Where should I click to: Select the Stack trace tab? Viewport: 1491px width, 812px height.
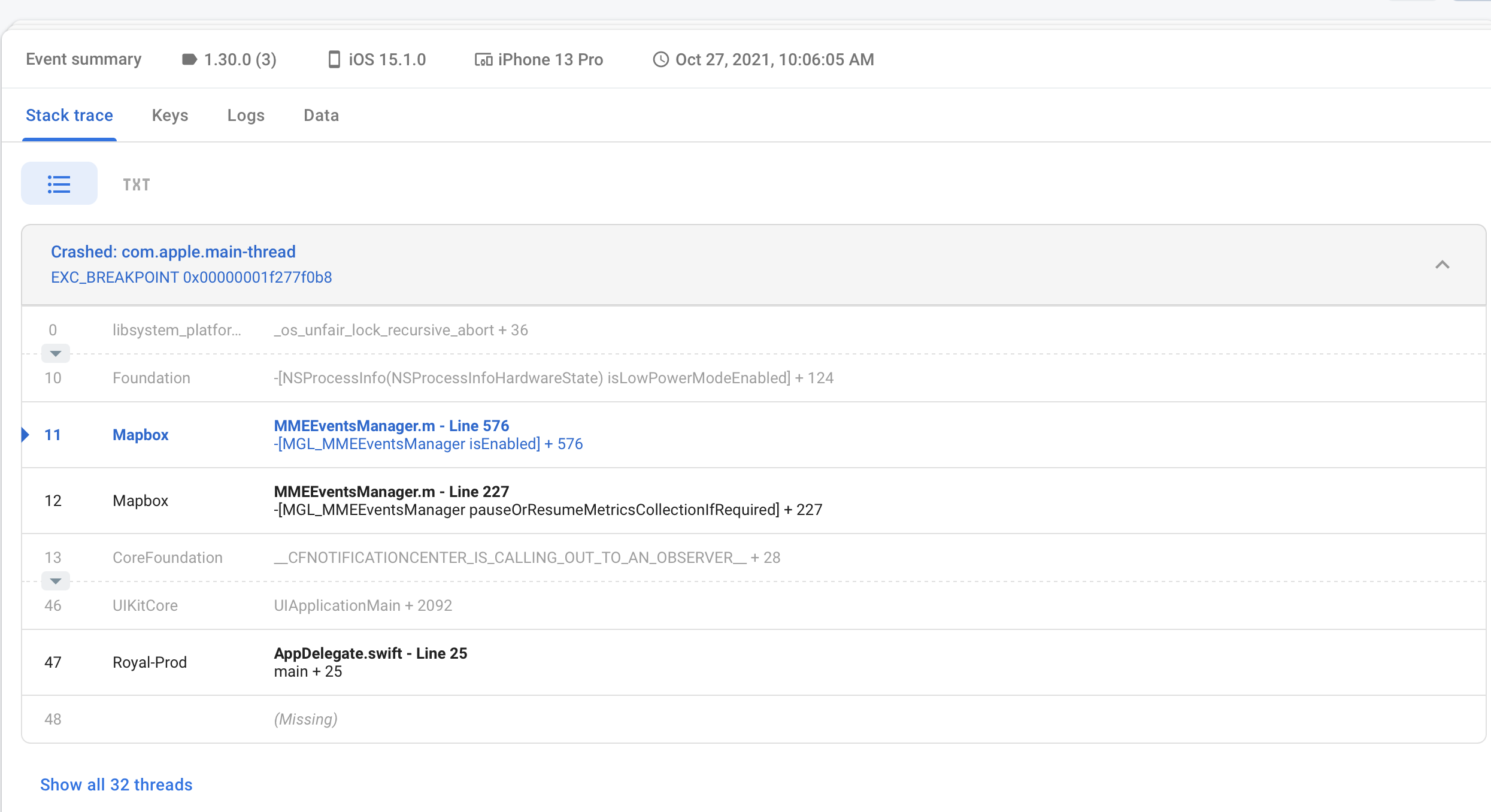[69, 115]
